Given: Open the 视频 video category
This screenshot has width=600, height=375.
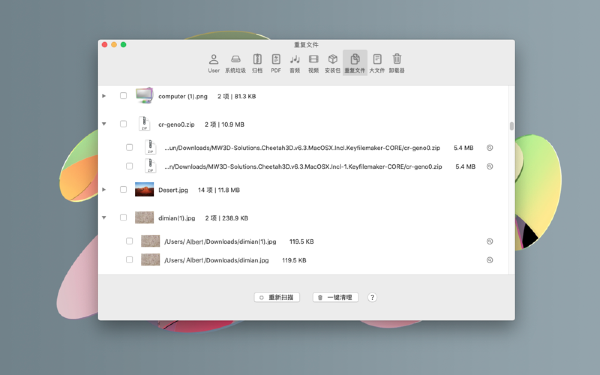Looking at the screenshot, I should (313, 63).
